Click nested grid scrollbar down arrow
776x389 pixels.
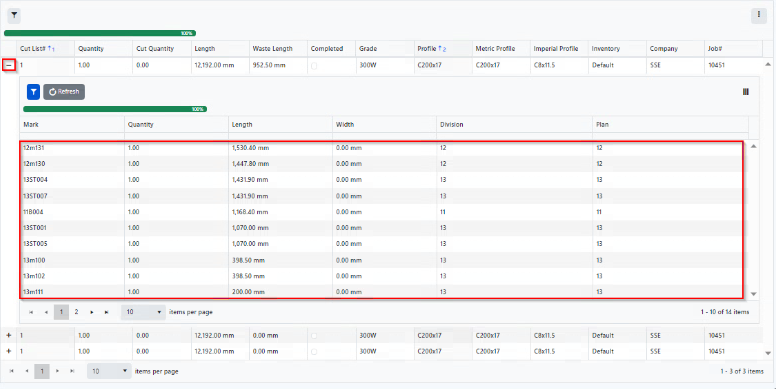[x=754, y=294]
